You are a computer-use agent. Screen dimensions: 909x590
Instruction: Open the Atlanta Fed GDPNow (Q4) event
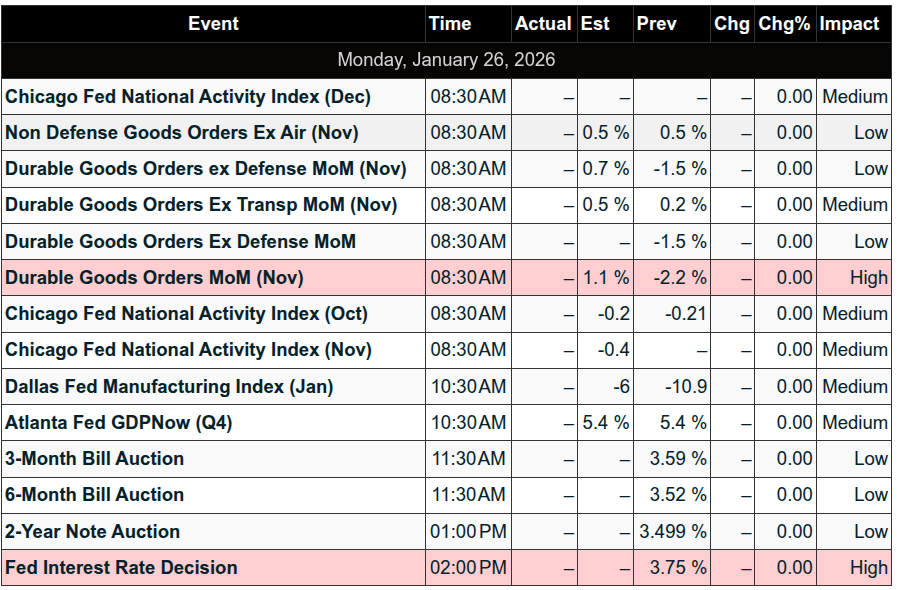point(119,422)
